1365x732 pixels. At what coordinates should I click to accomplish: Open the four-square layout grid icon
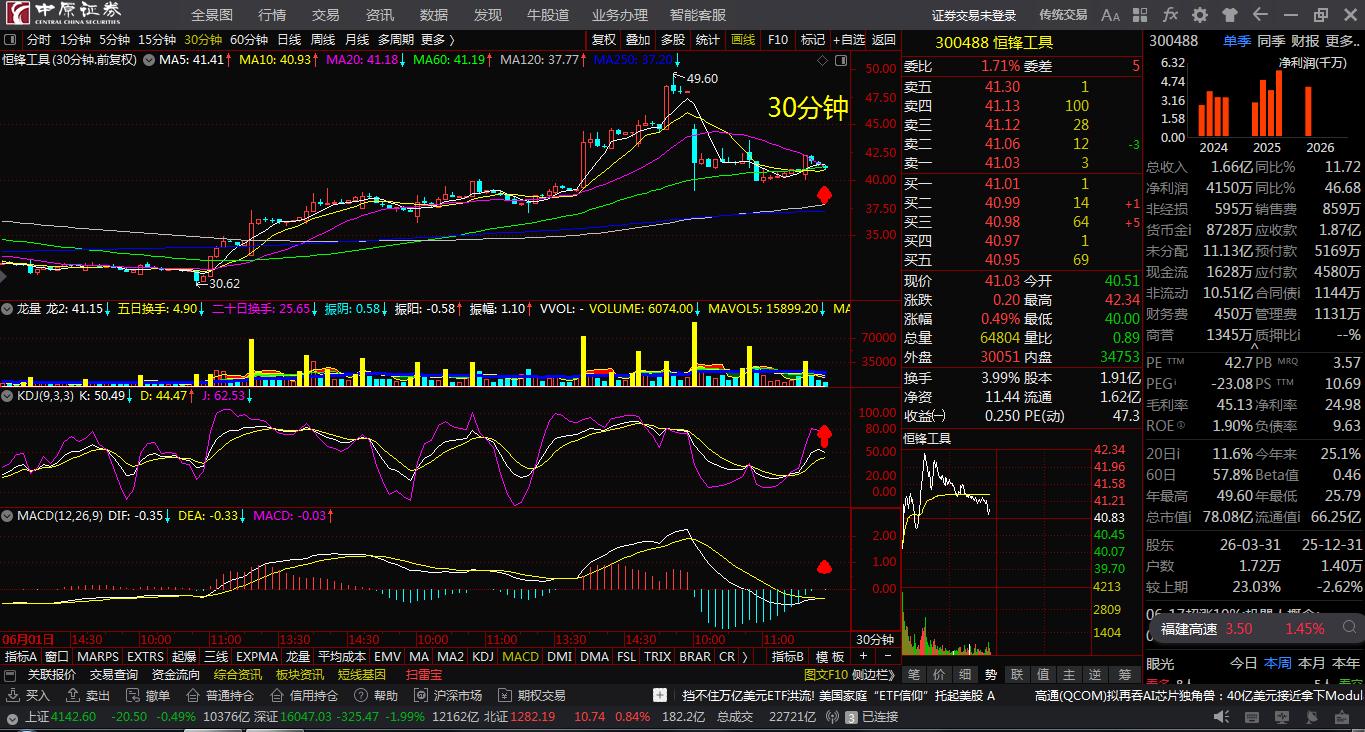pos(1141,15)
